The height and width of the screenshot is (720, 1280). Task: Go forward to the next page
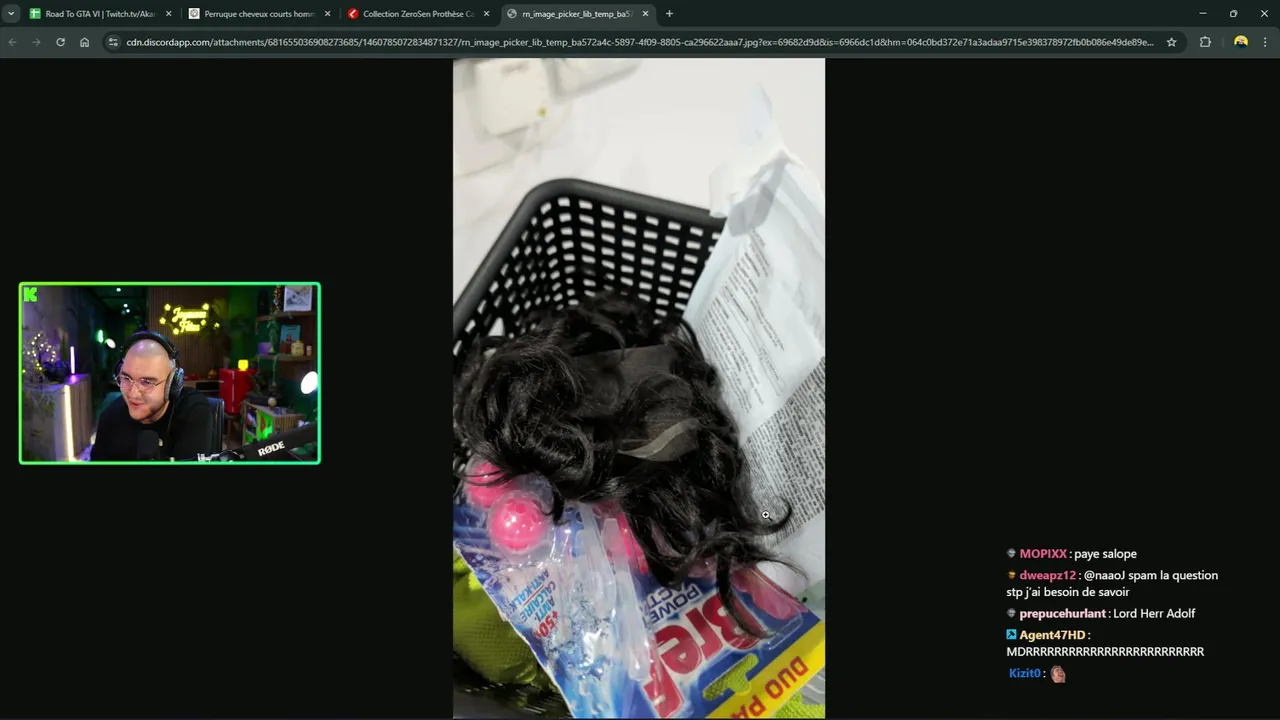click(x=36, y=42)
